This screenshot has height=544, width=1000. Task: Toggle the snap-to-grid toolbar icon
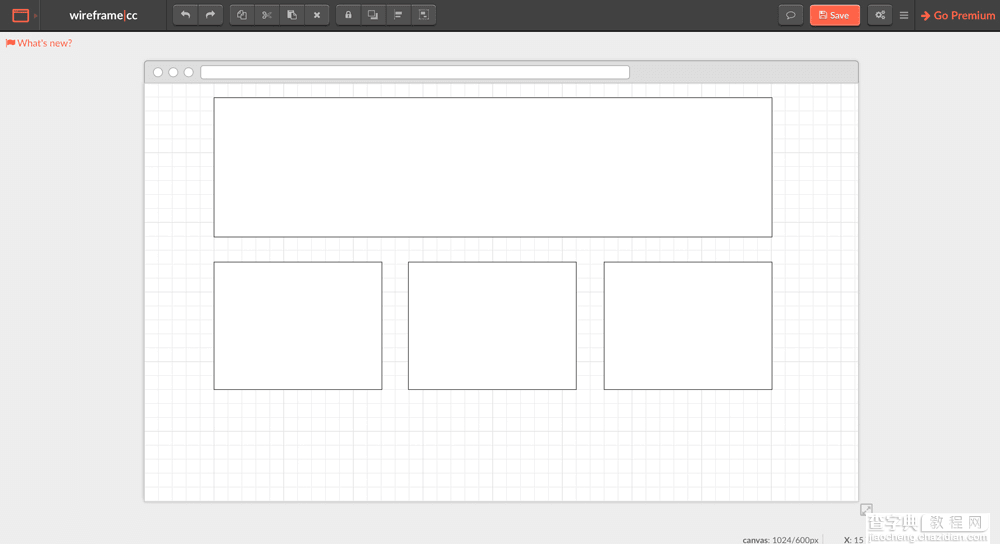[x=423, y=15]
